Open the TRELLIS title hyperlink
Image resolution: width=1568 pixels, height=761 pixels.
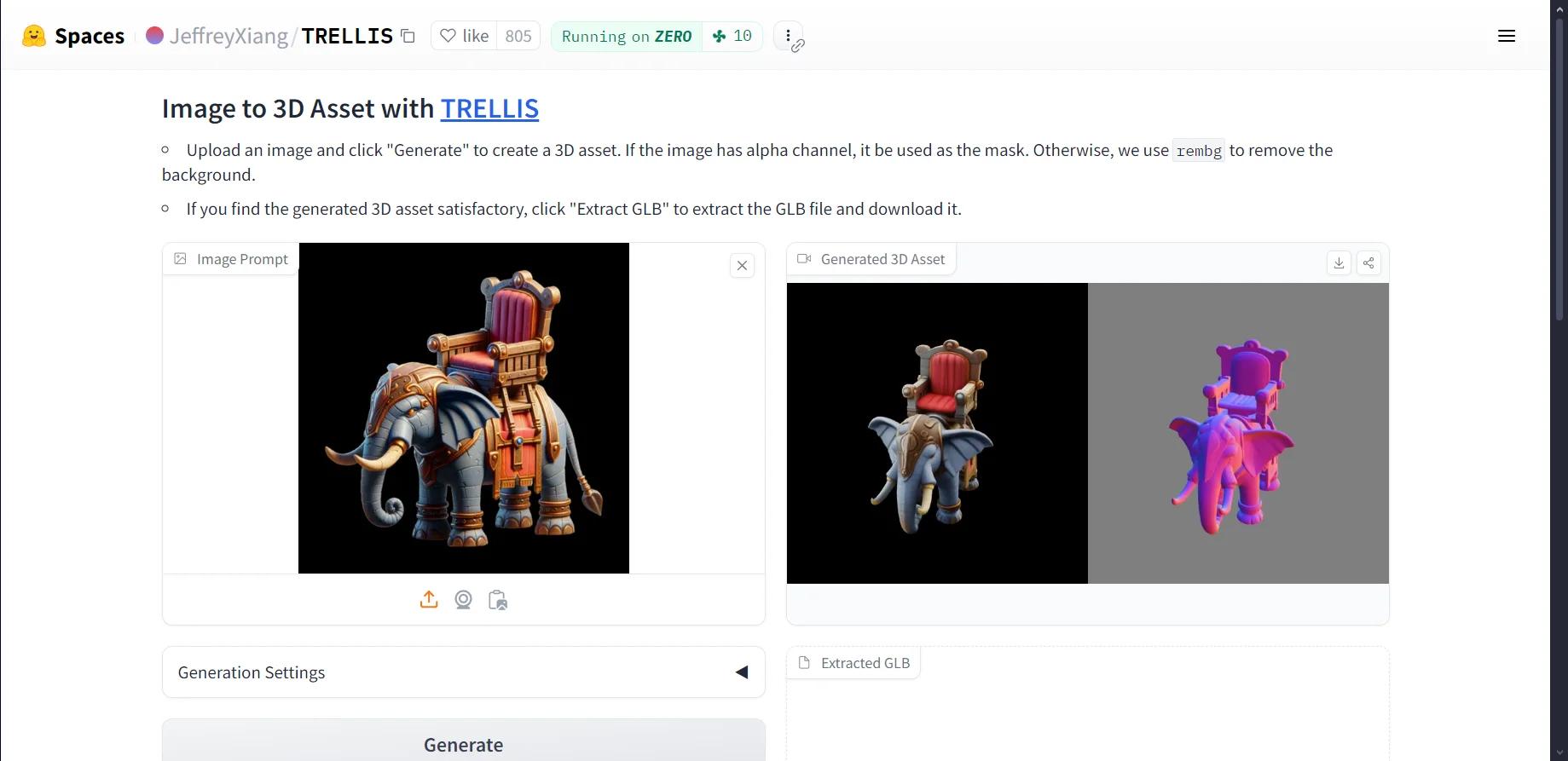pos(489,108)
